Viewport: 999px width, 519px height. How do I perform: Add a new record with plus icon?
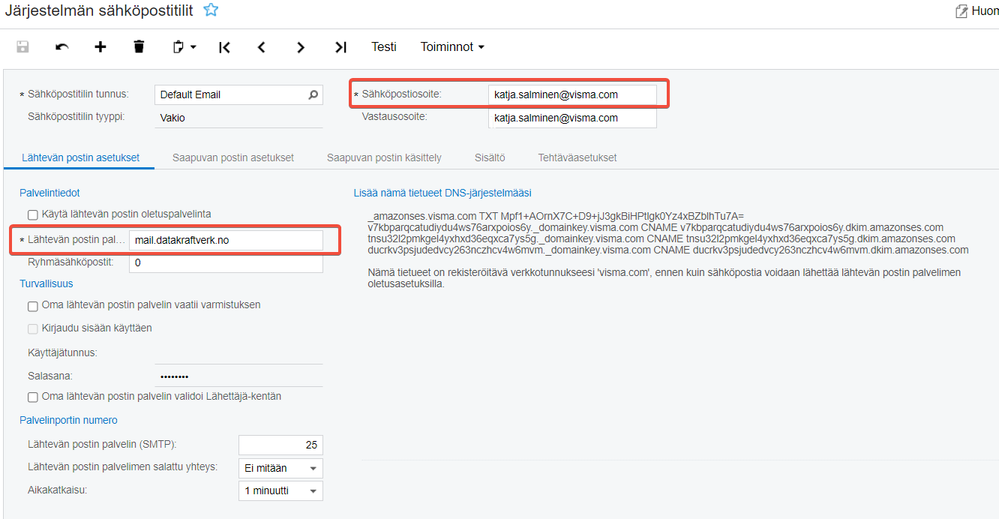100,47
